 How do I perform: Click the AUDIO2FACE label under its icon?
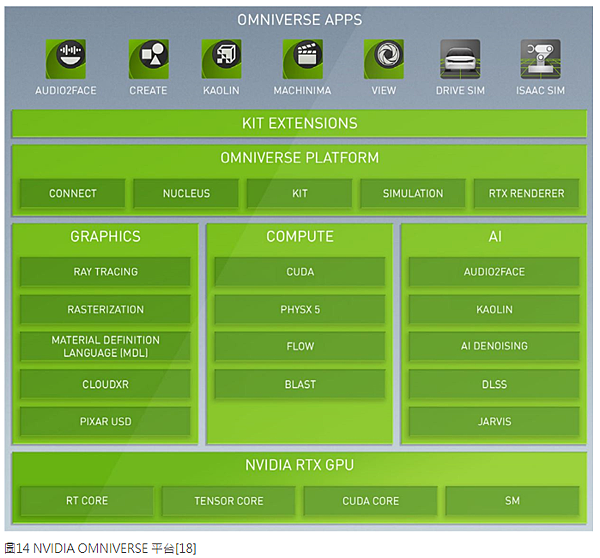[65, 91]
